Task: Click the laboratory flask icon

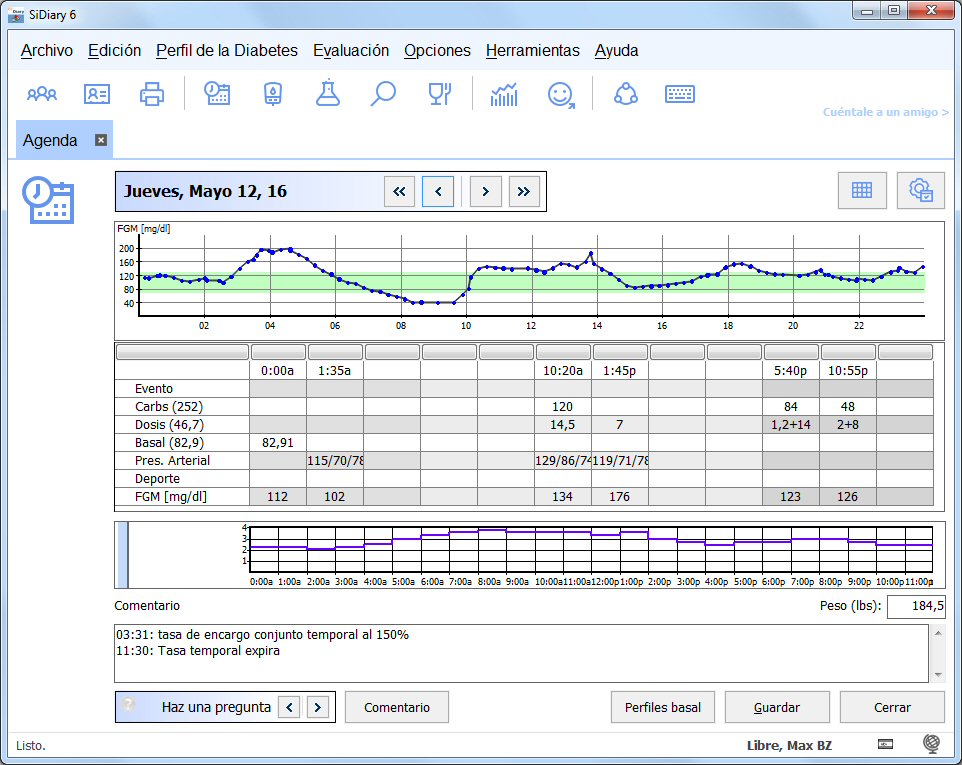Action: click(x=327, y=94)
